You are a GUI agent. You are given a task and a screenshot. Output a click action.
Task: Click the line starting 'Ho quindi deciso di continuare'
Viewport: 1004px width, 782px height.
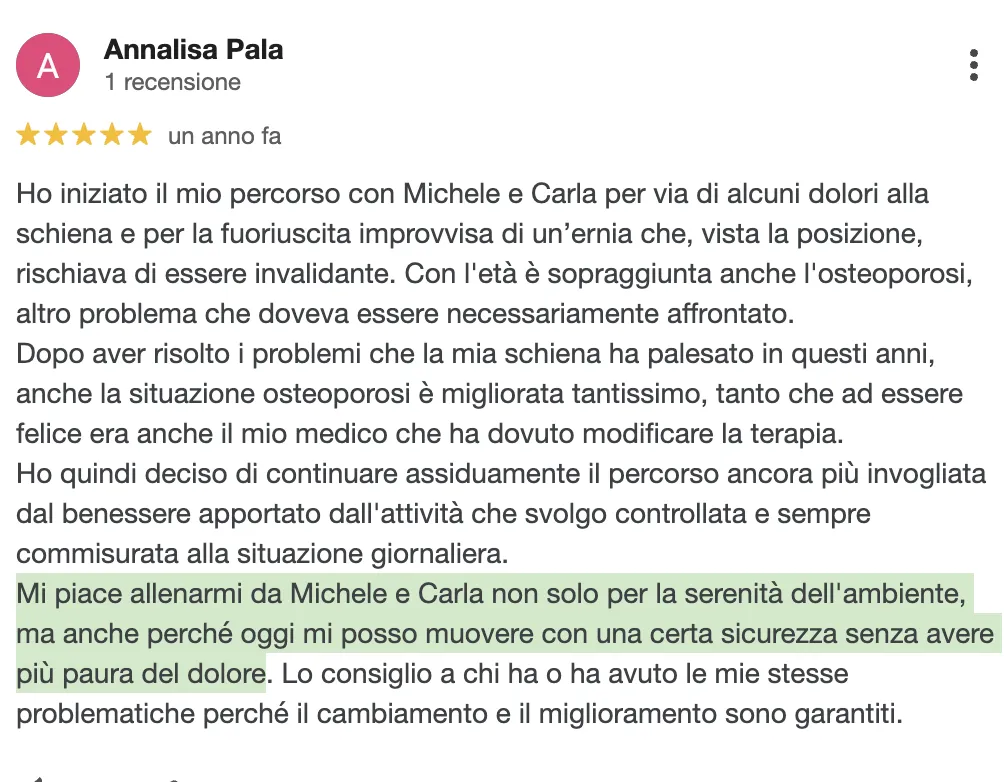point(501,474)
